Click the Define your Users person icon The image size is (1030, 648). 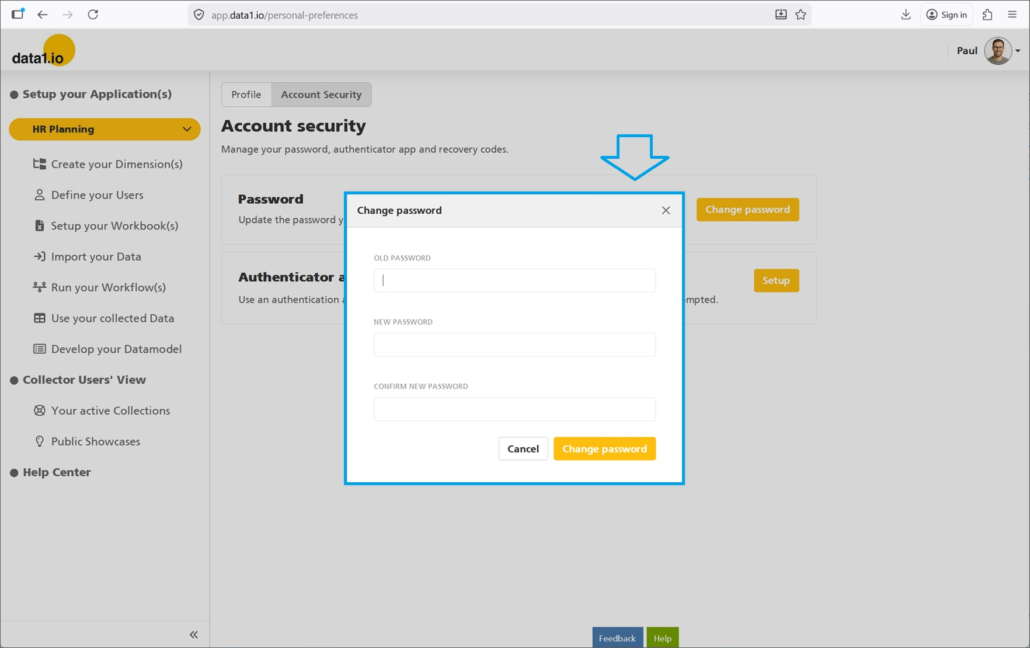point(40,195)
